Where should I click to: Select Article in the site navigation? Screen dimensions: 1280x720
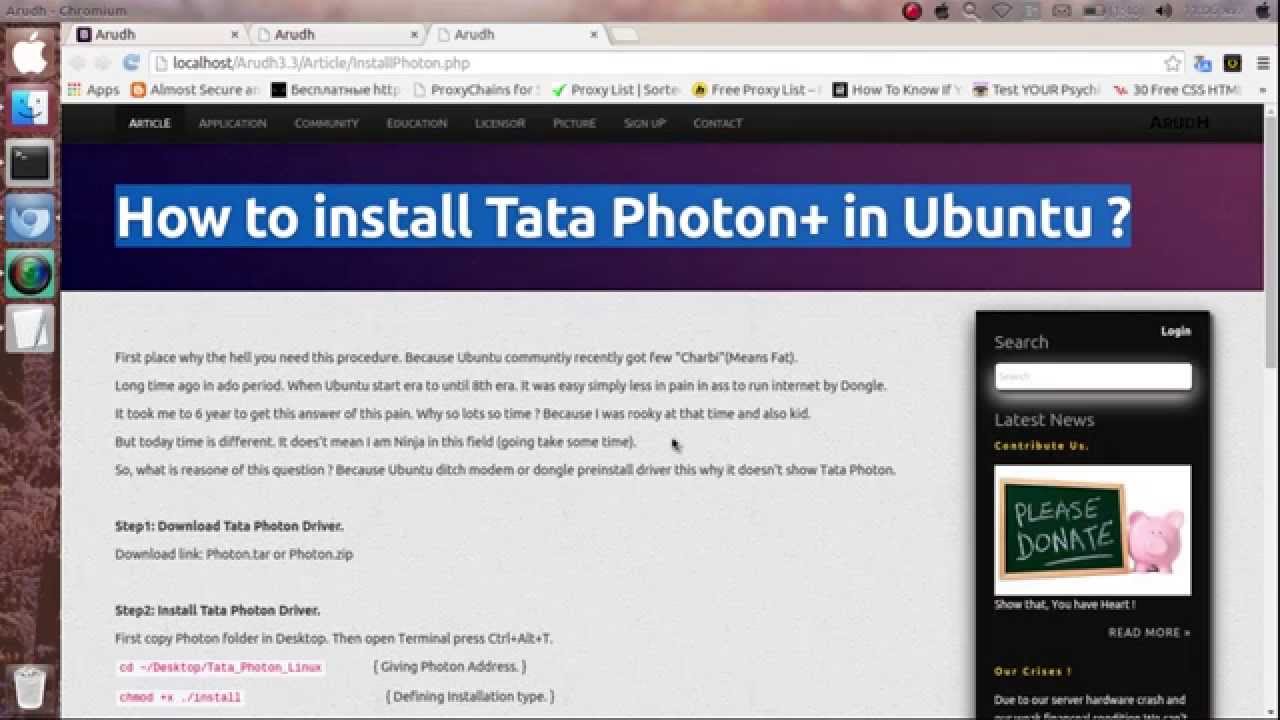(149, 123)
